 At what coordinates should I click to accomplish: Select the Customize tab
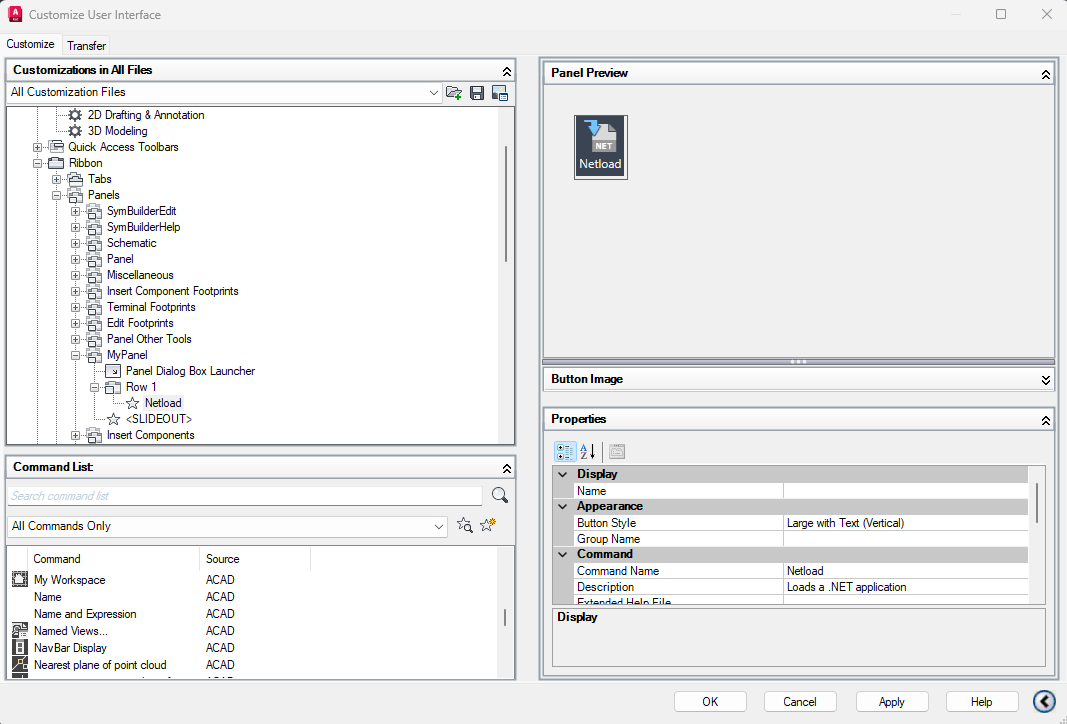[x=31, y=44]
